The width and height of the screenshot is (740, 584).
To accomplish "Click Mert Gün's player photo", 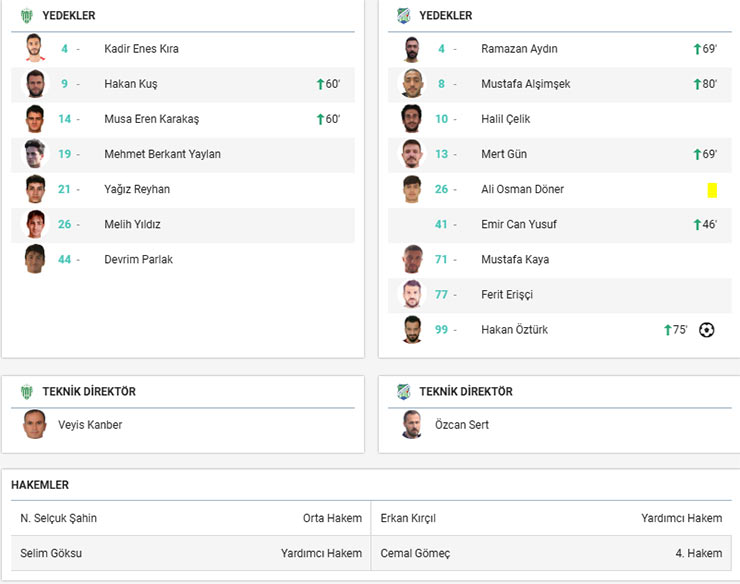I will click(412, 154).
